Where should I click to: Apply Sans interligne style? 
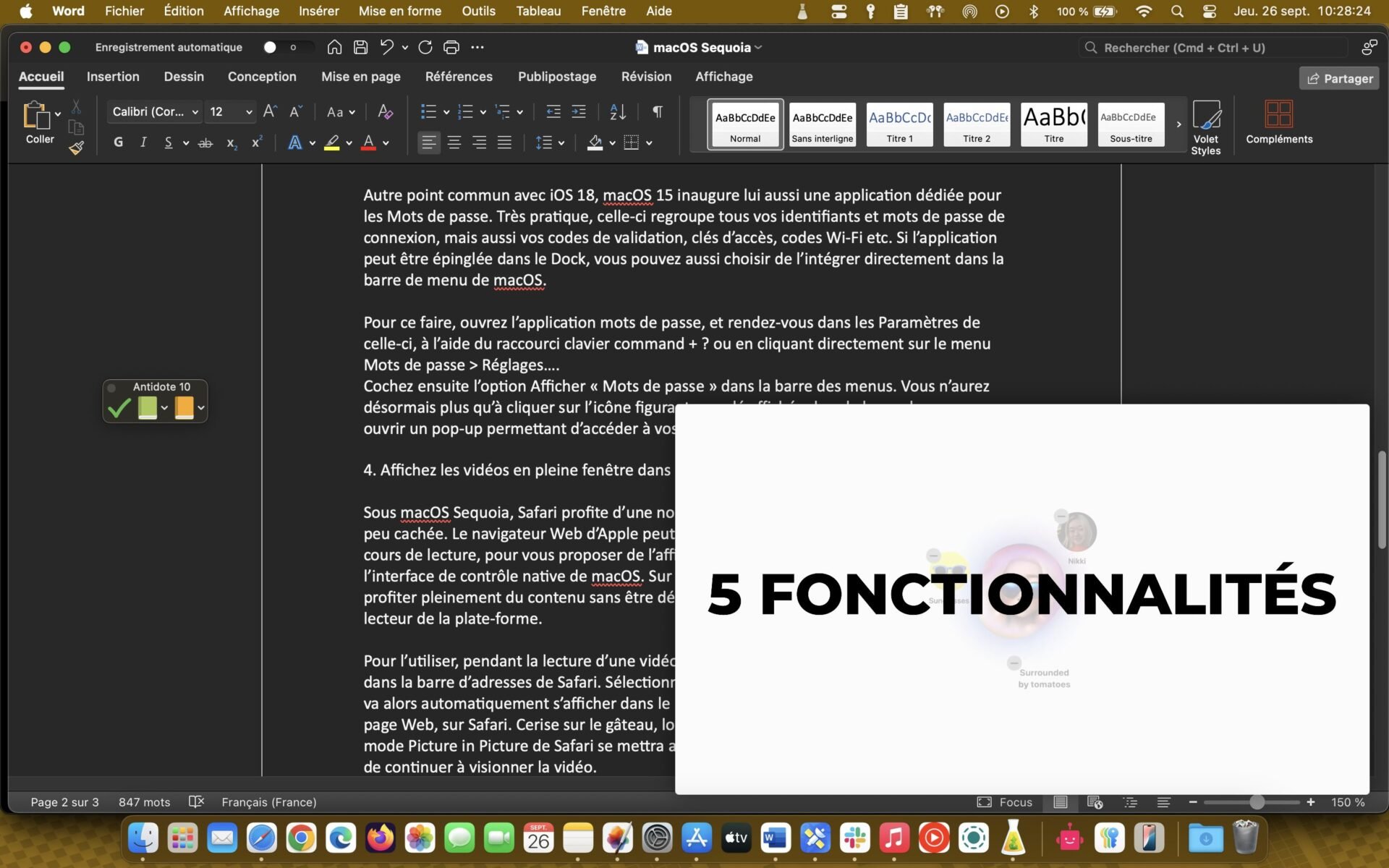pos(823,124)
